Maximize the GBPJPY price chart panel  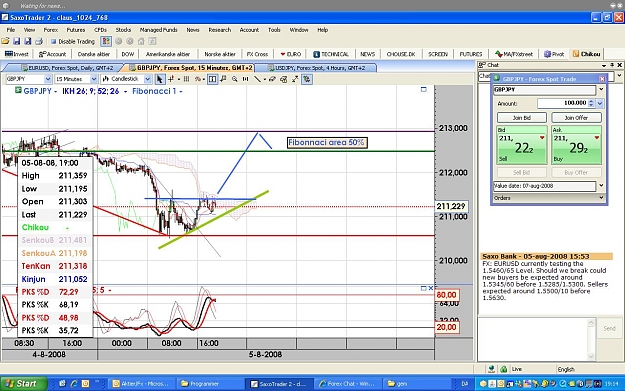click(x=424, y=89)
